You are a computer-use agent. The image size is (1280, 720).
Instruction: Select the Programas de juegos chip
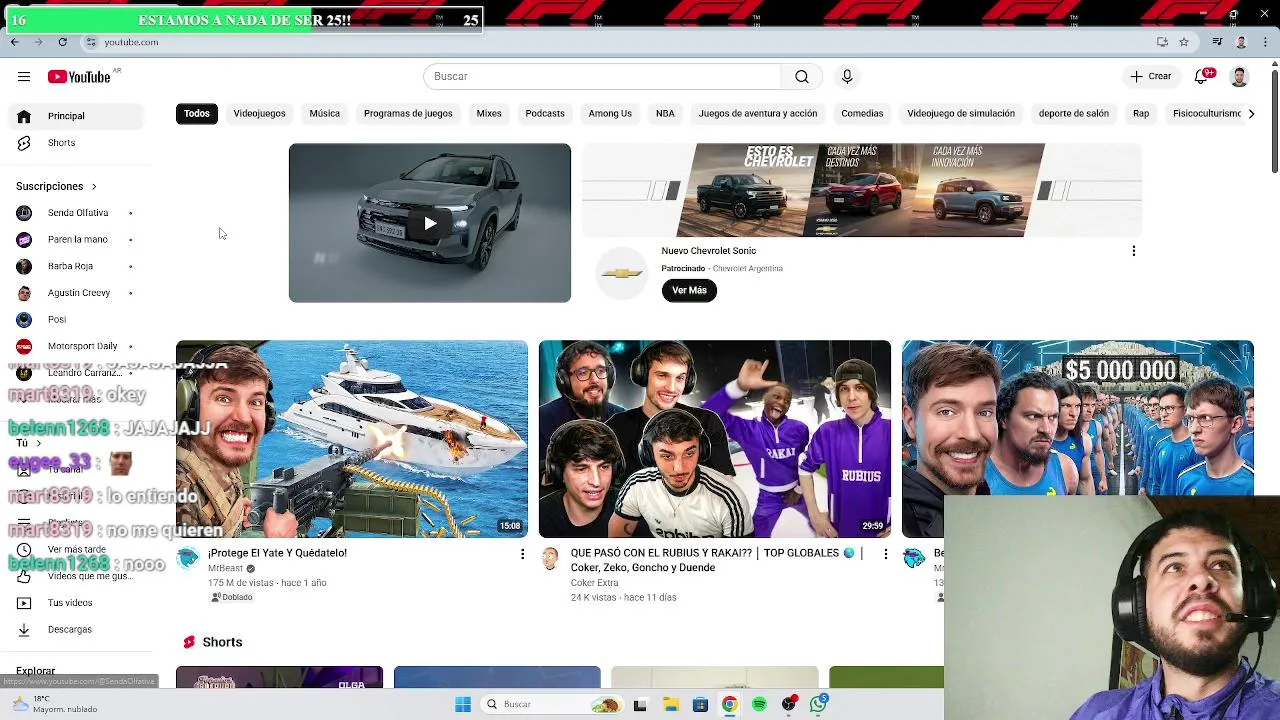click(408, 113)
